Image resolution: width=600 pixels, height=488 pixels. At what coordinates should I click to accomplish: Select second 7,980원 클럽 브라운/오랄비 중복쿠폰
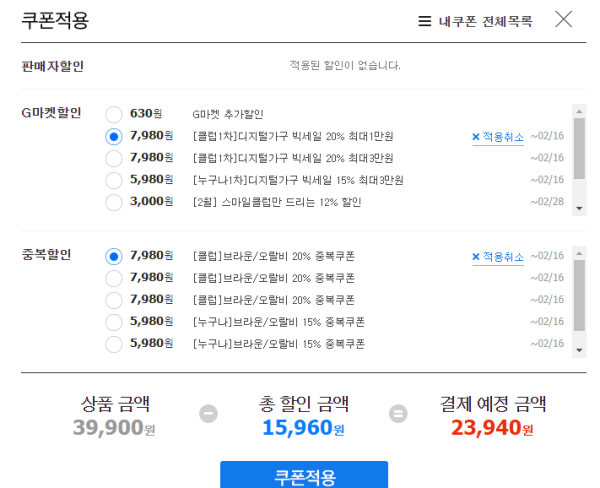click(x=114, y=278)
